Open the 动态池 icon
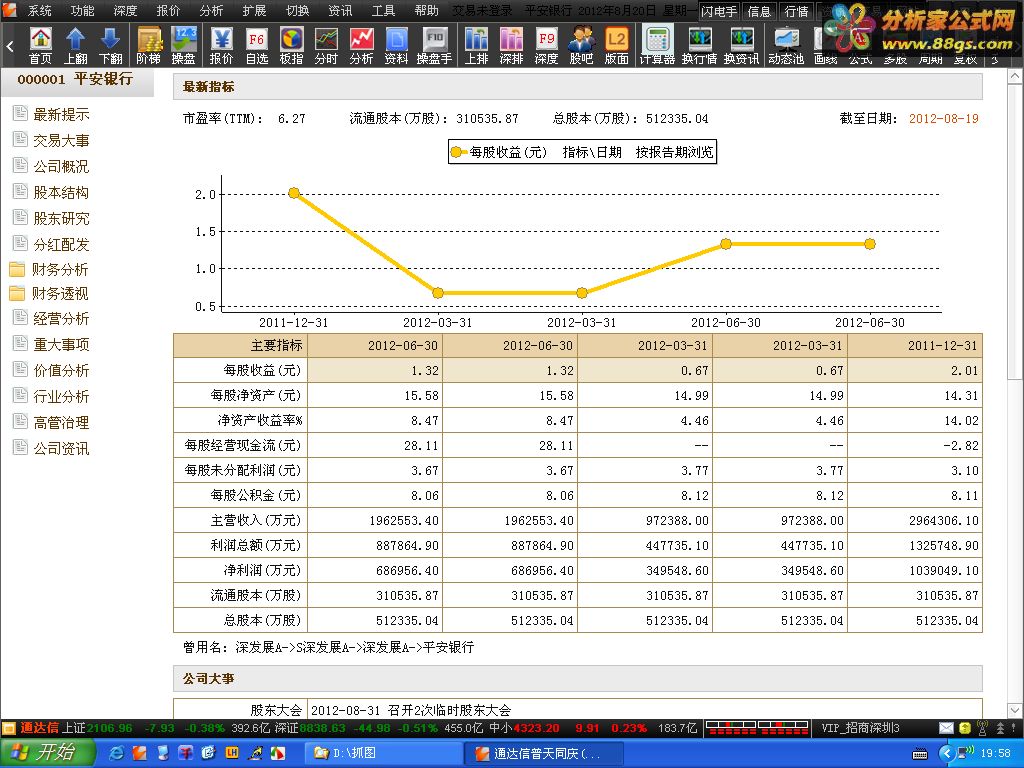Screen dimensions: 1024x768 (x=786, y=45)
